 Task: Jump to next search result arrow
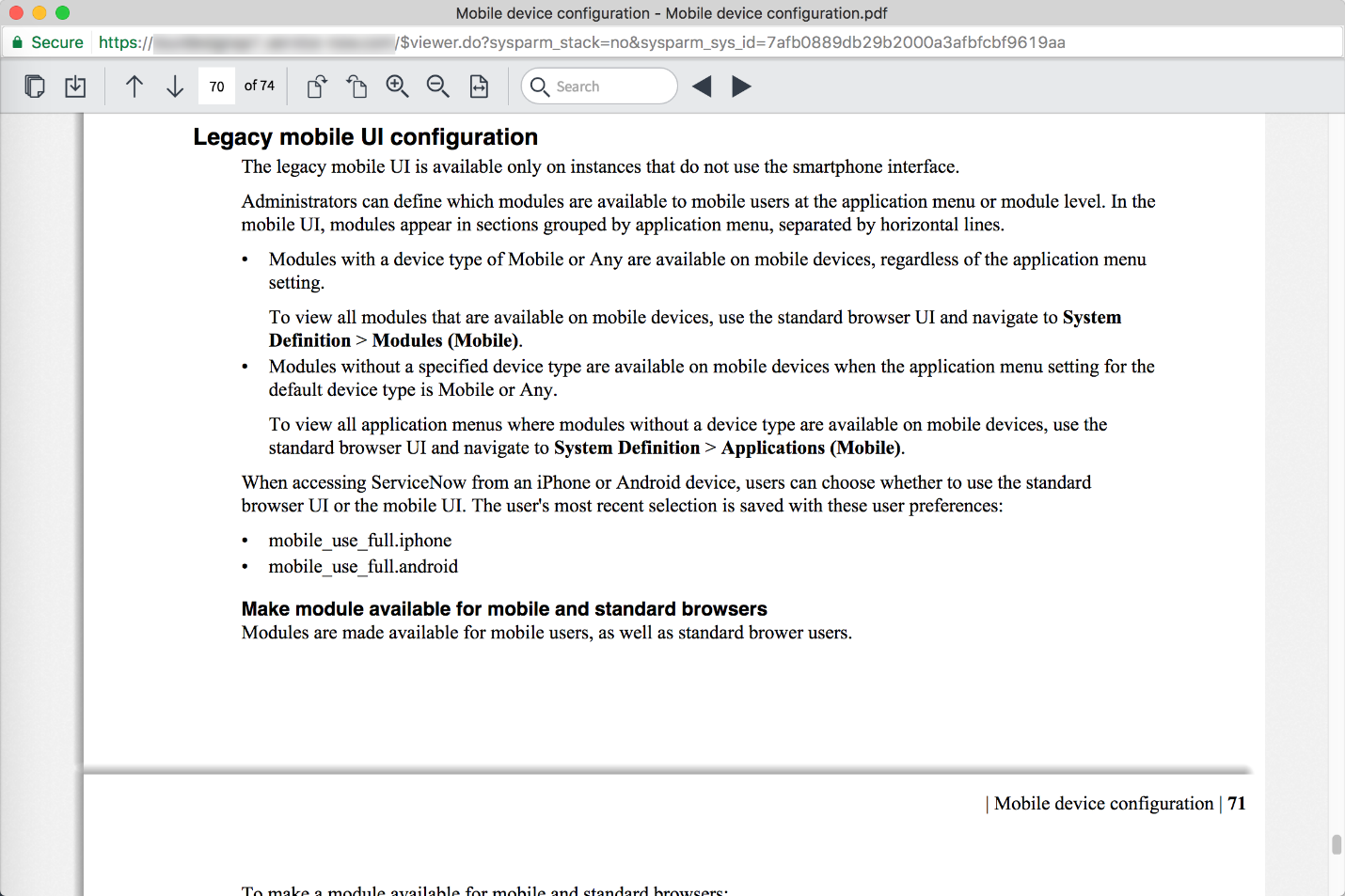coord(741,86)
